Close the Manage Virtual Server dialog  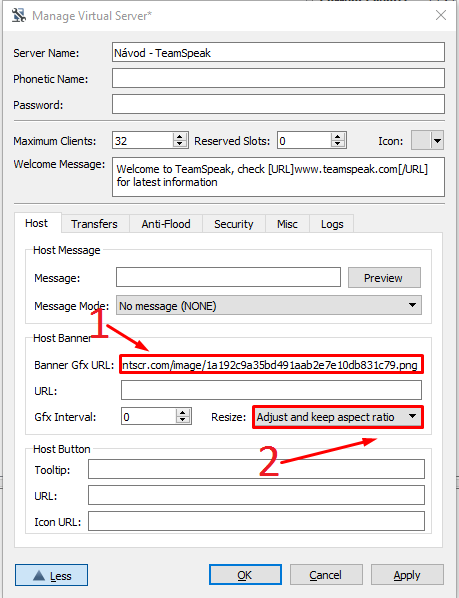pyautogui.click(x=441, y=15)
